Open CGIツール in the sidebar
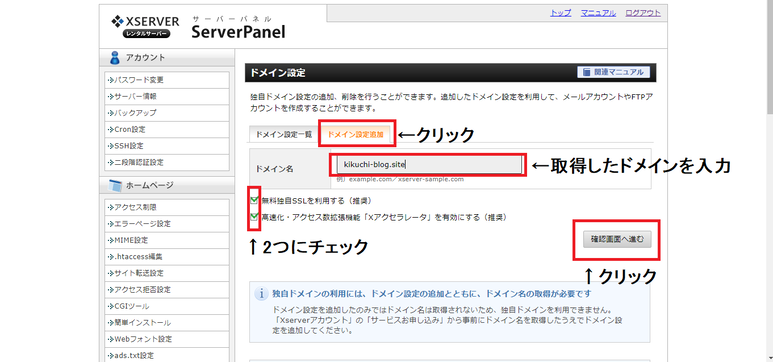 (x=167, y=306)
